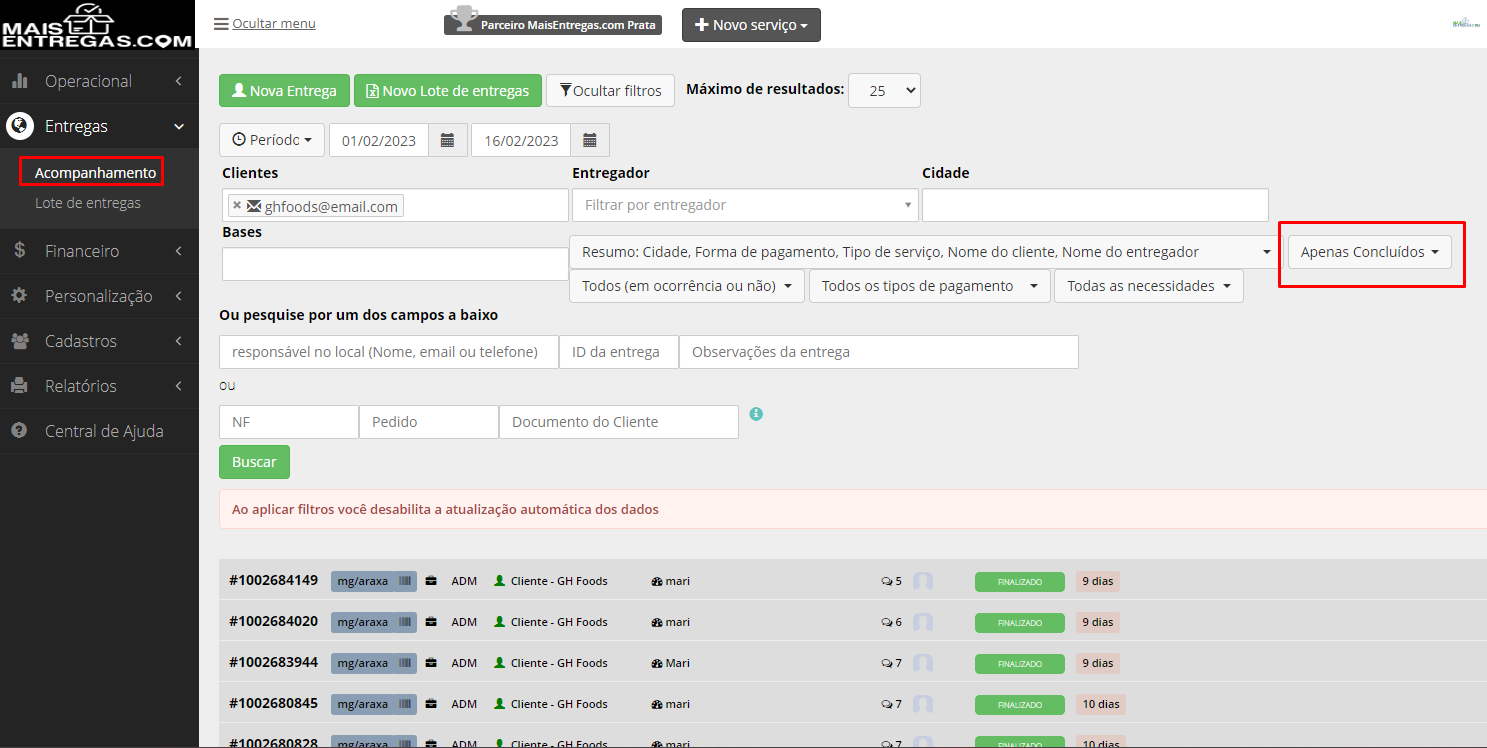
Task: Expand Novo serviço dropdown button
Action: [x=751, y=25]
